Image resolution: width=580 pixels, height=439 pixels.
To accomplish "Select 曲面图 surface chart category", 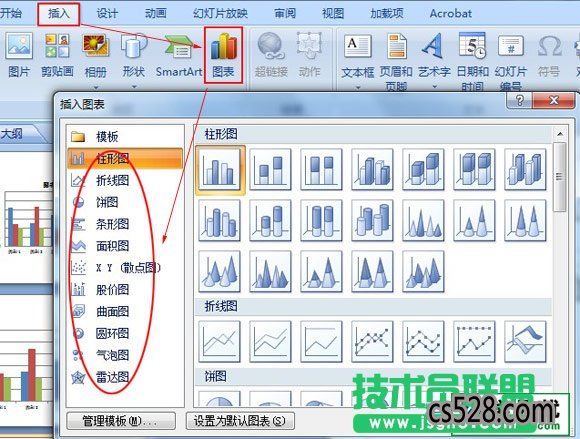I will (x=125, y=312).
